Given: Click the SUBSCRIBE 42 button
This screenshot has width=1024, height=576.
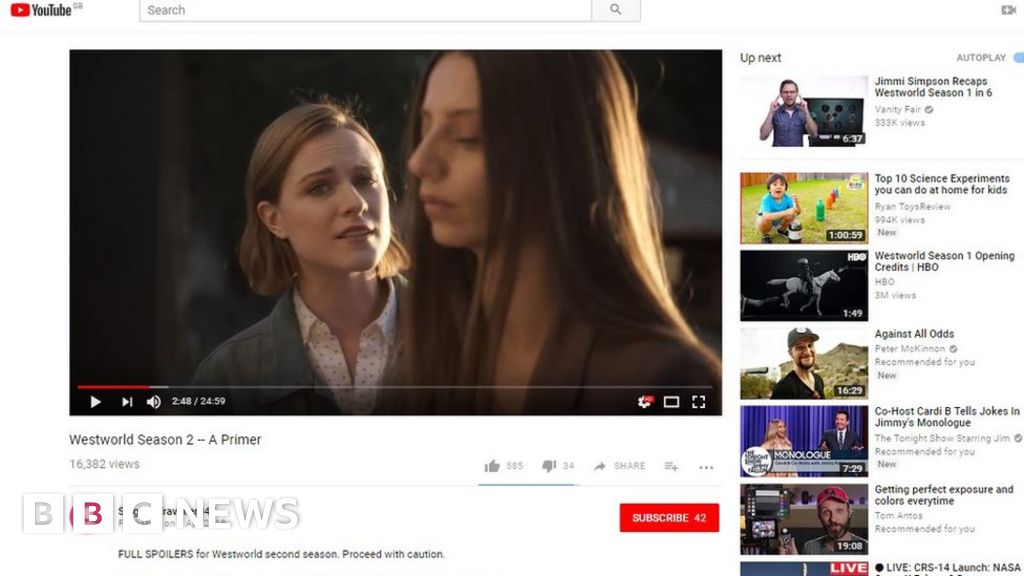Looking at the screenshot, I should pos(669,517).
